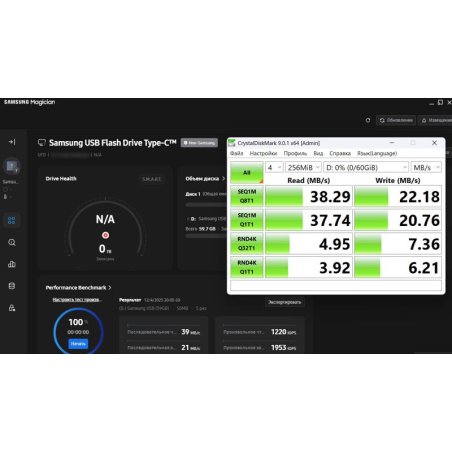Click the New Samsung badge next to the drive title
Screen dimensions: 452x452
pyautogui.click(x=199, y=143)
